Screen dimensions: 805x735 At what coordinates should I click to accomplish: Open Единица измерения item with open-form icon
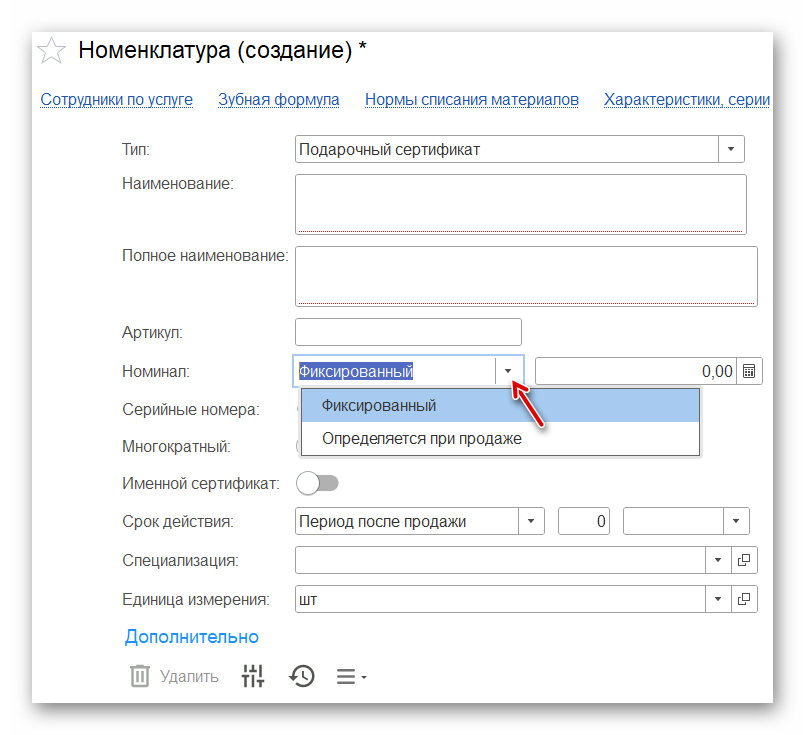coord(744,599)
